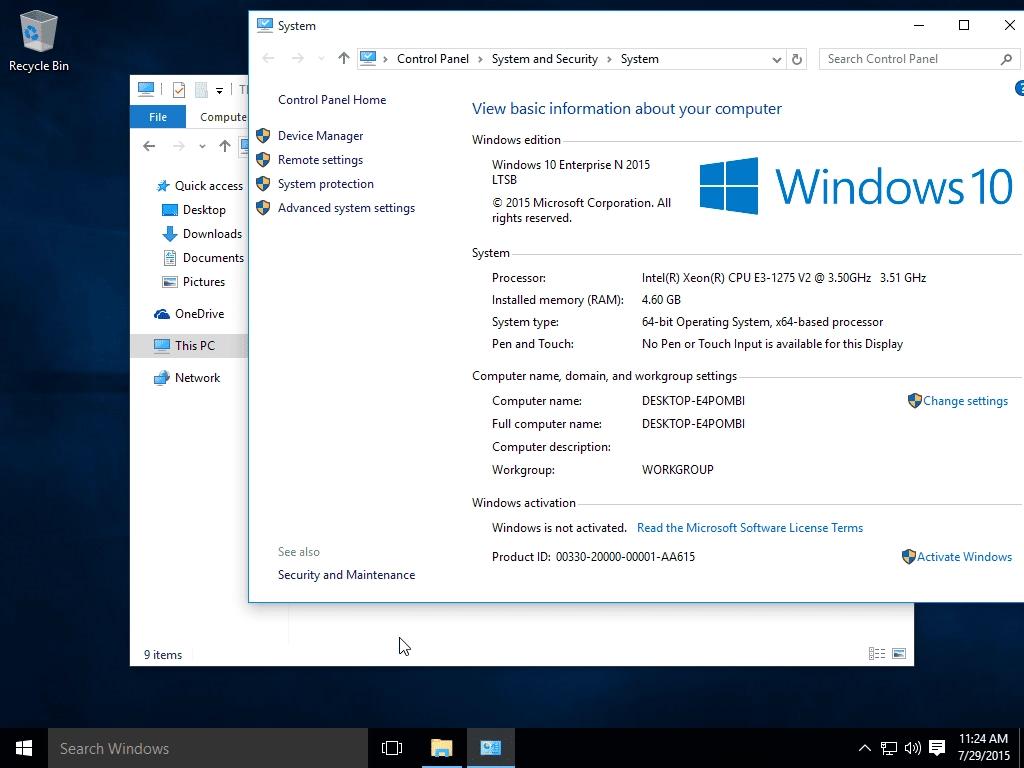Viewport: 1024px width, 768px height.
Task: Switch File Explorer to details view
Action: pos(877,654)
